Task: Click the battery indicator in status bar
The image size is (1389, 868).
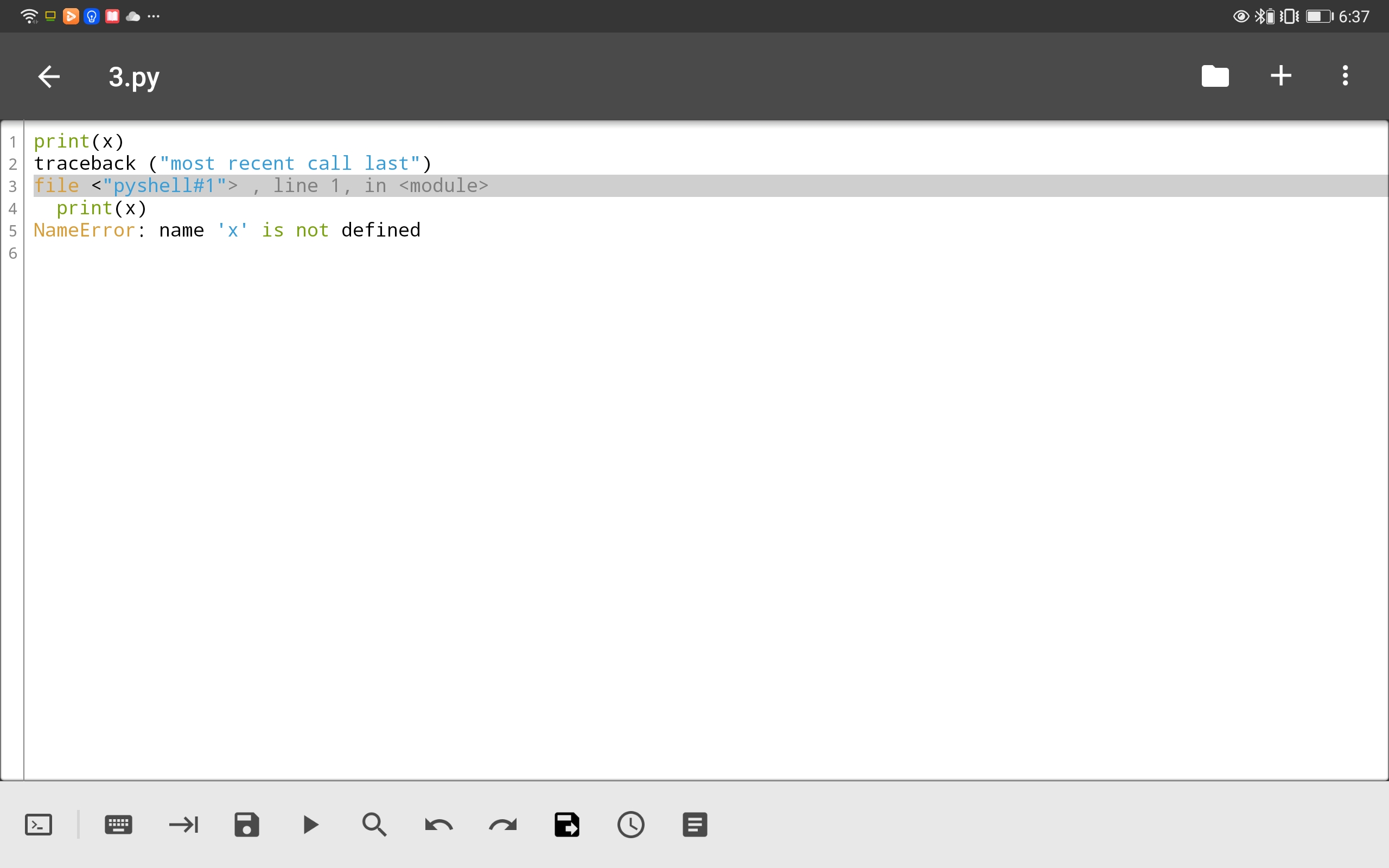Action: (1320, 16)
